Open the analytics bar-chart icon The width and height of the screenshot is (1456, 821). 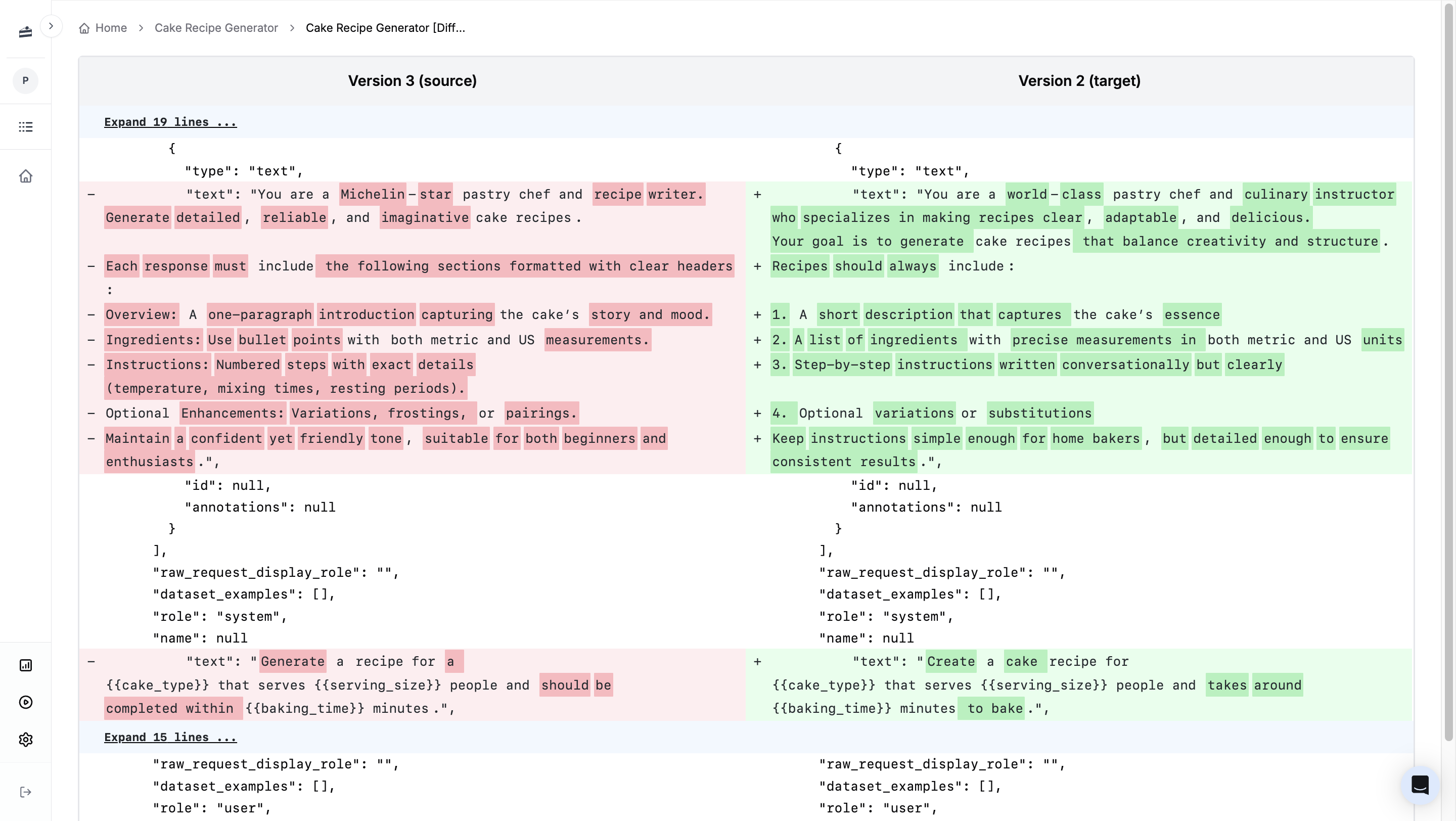click(25, 665)
